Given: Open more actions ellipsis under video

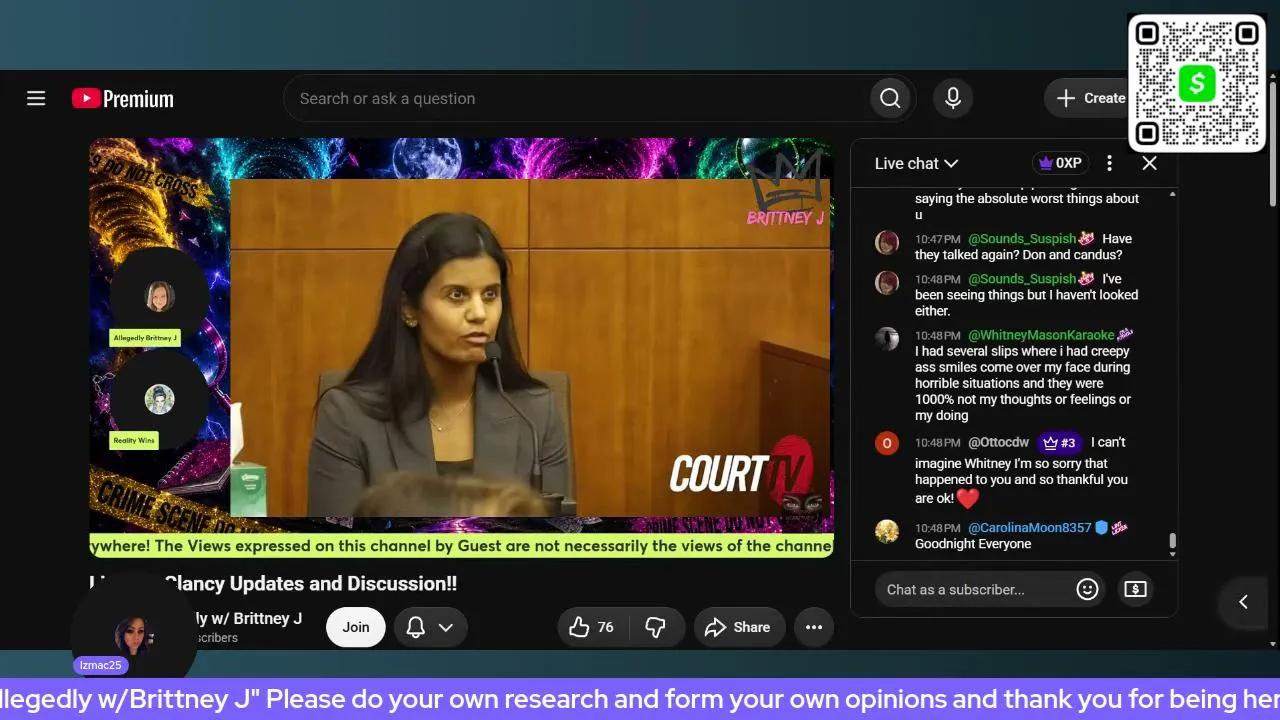Looking at the screenshot, I should click(x=814, y=627).
